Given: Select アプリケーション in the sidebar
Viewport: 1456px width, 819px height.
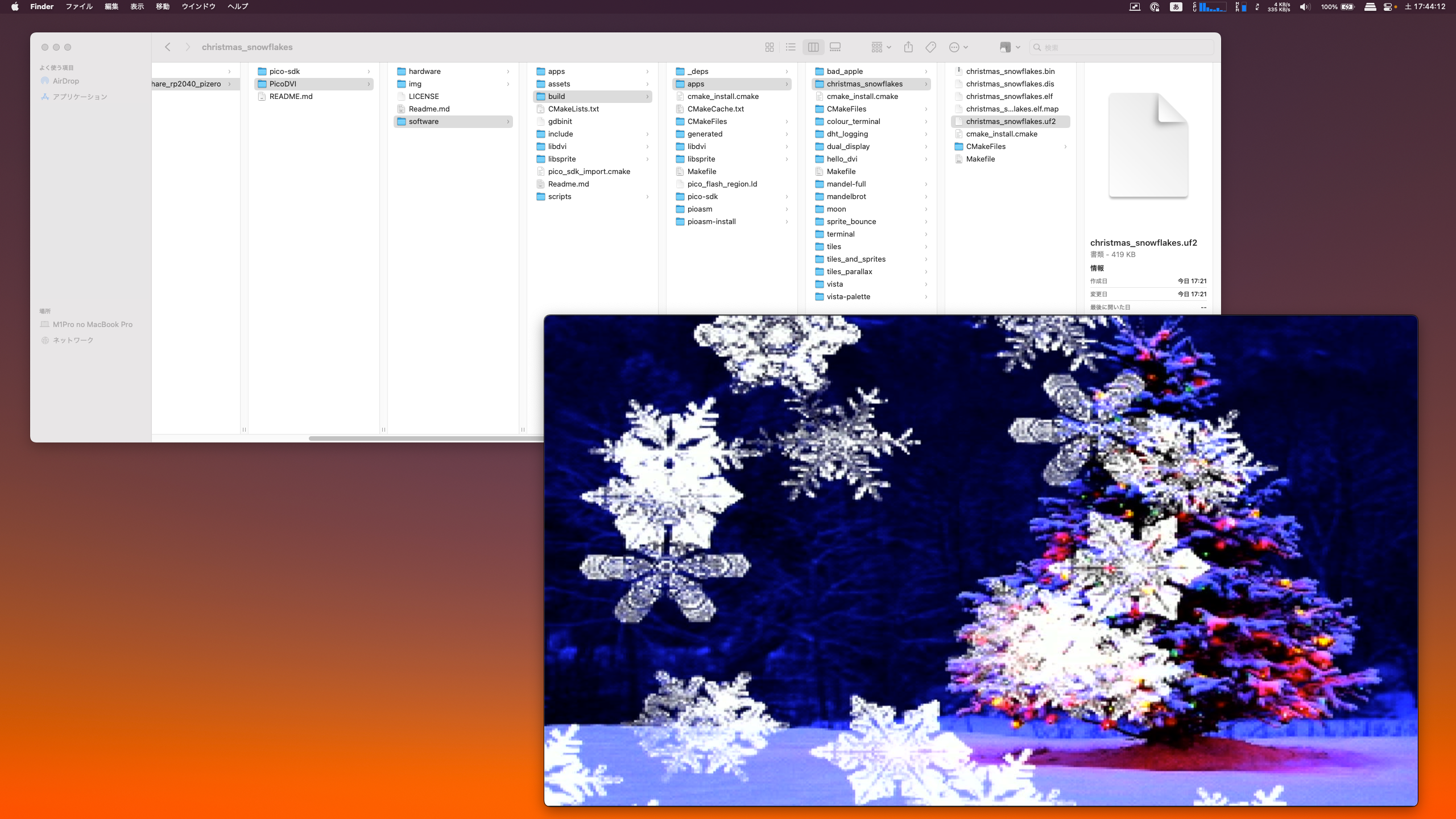Looking at the screenshot, I should [80, 97].
